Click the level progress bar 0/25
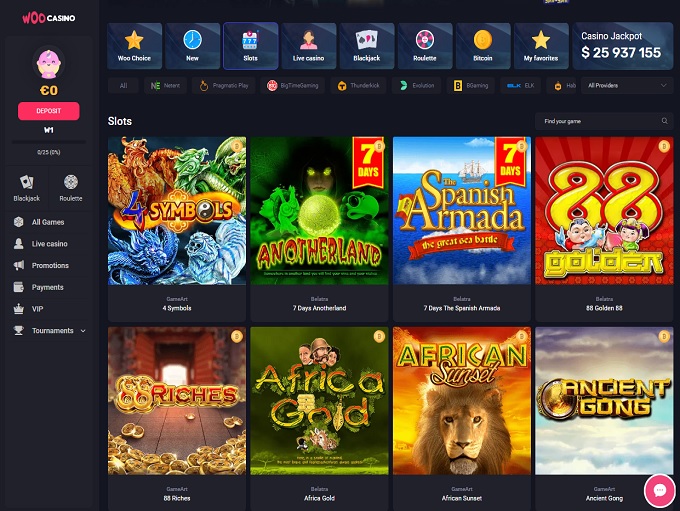The image size is (680, 511). (49, 142)
